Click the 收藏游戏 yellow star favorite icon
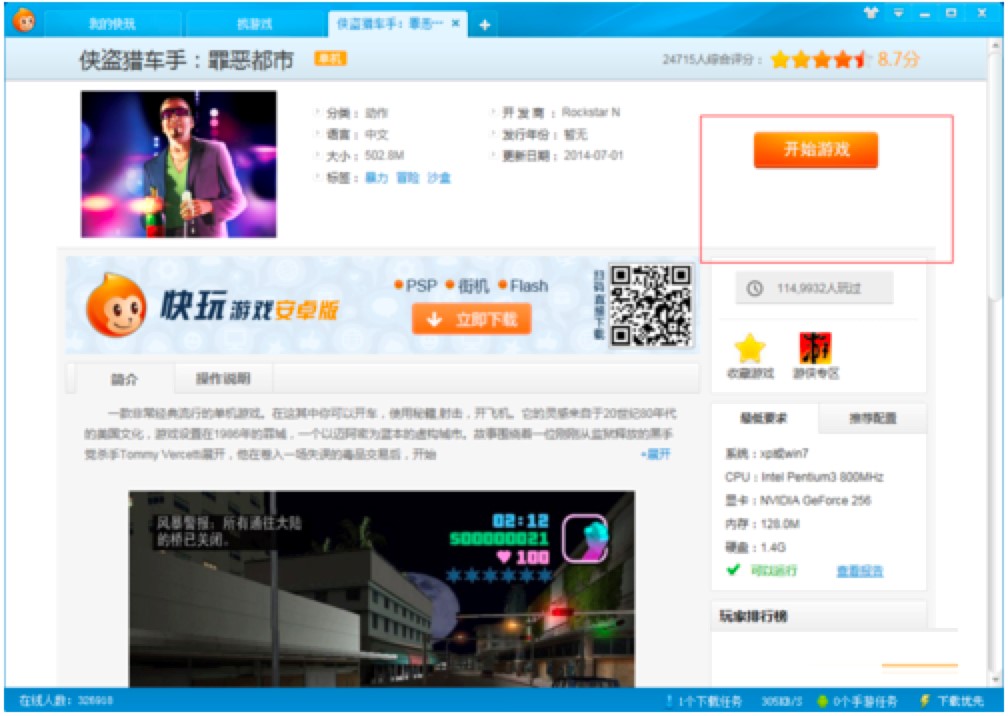 pyautogui.click(x=750, y=349)
